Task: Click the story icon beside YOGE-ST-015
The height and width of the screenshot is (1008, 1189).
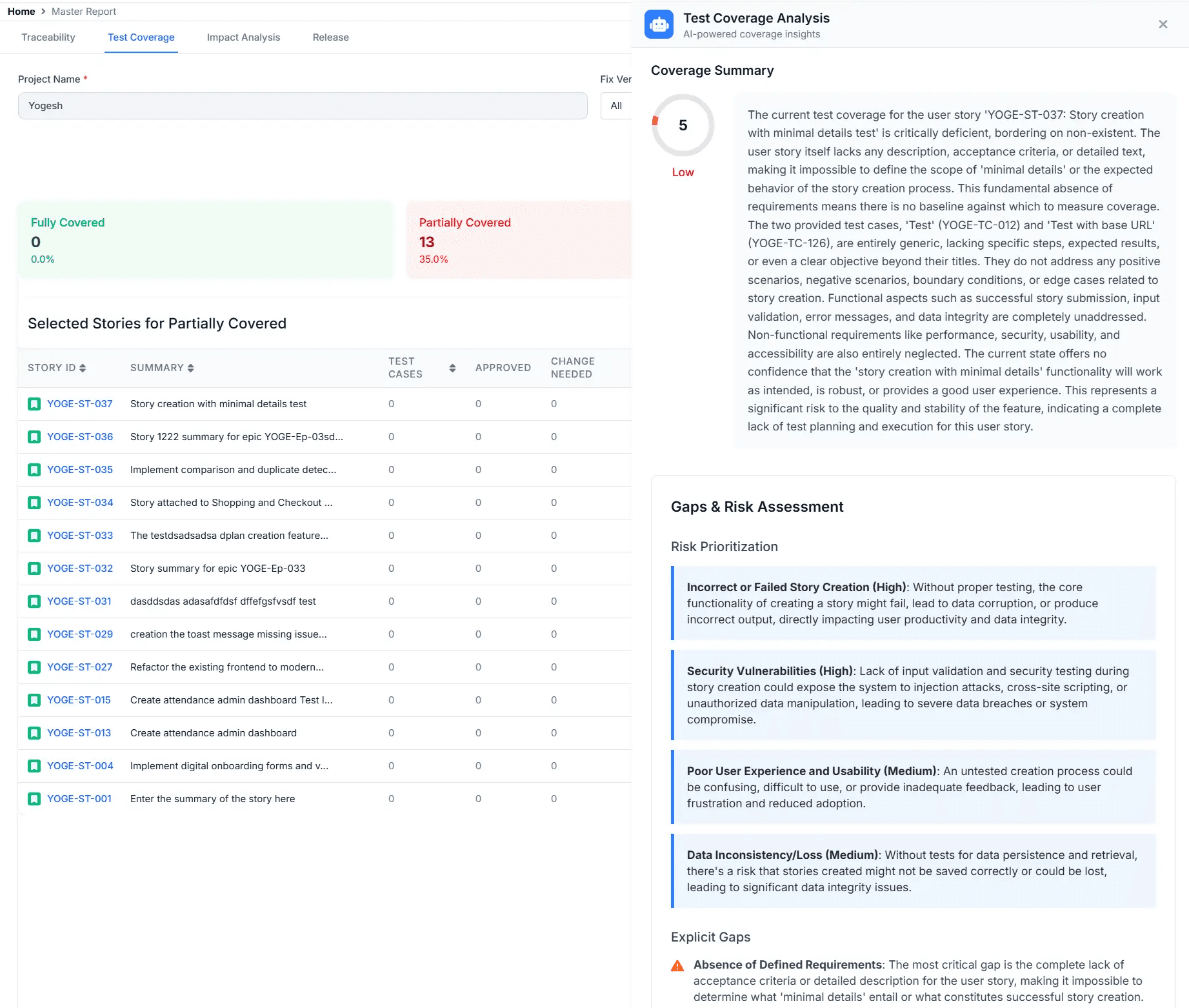Action: point(34,700)
